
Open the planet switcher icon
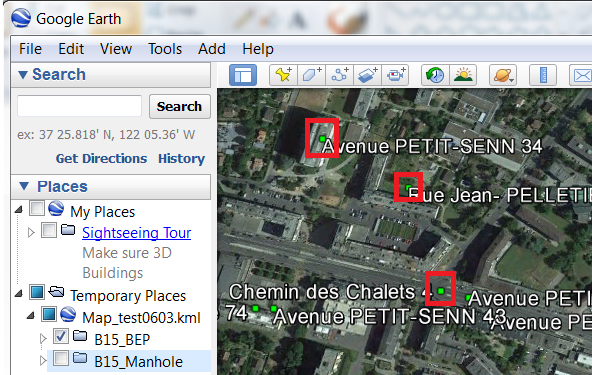coord(503,75)
